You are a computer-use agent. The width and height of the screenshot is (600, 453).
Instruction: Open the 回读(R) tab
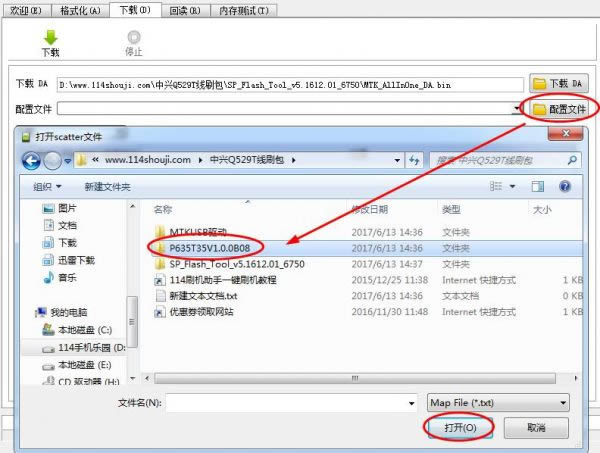pyautogui.click(x=185, y=10)
